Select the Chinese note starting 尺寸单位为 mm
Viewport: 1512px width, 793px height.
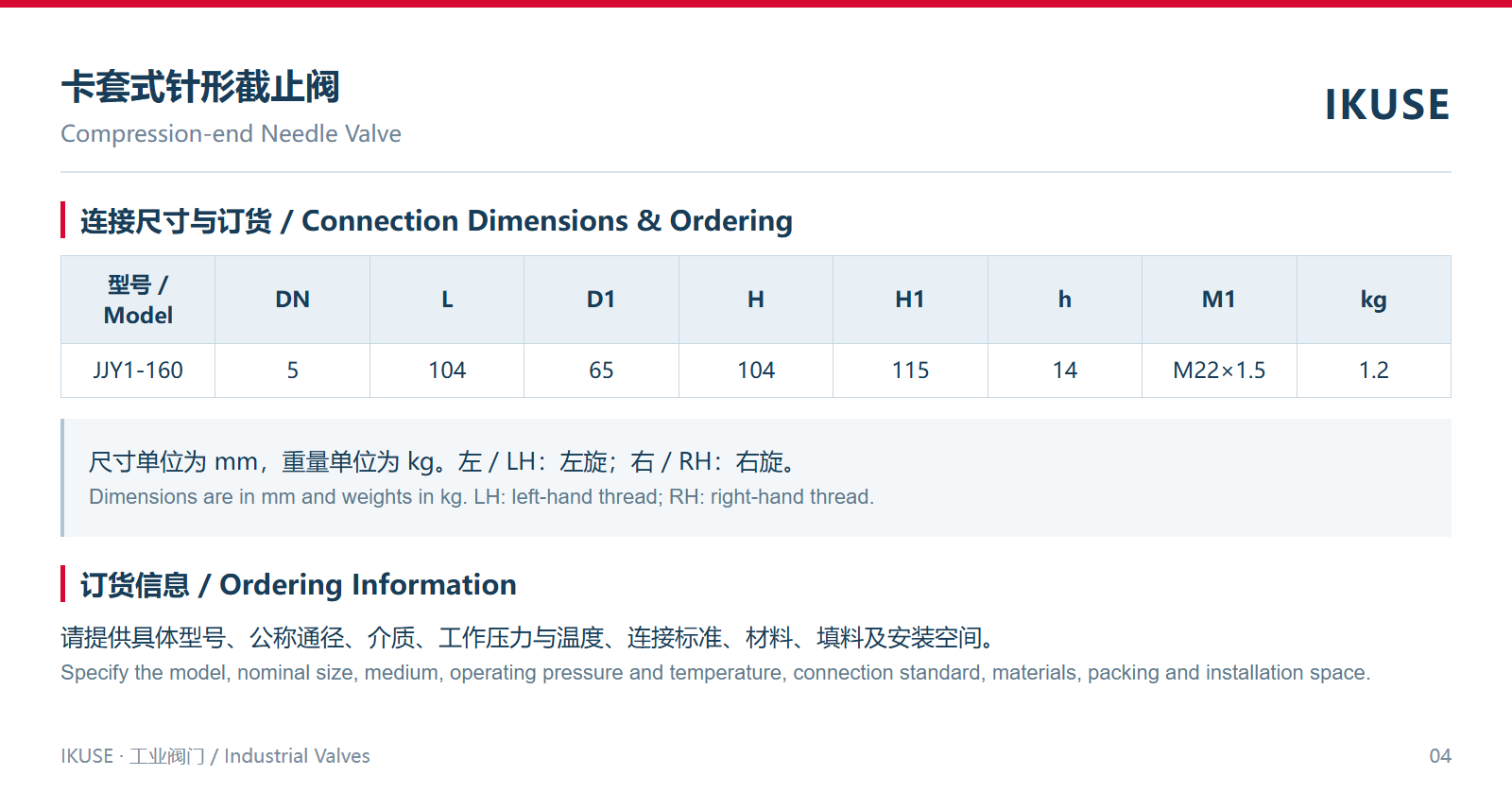tap(444, 462)
